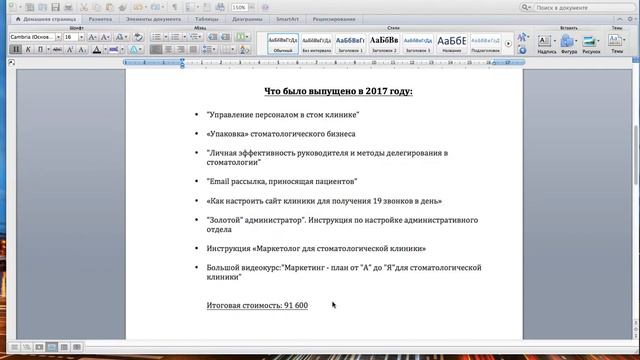Toggle bold formatting button

coord(15,49)
